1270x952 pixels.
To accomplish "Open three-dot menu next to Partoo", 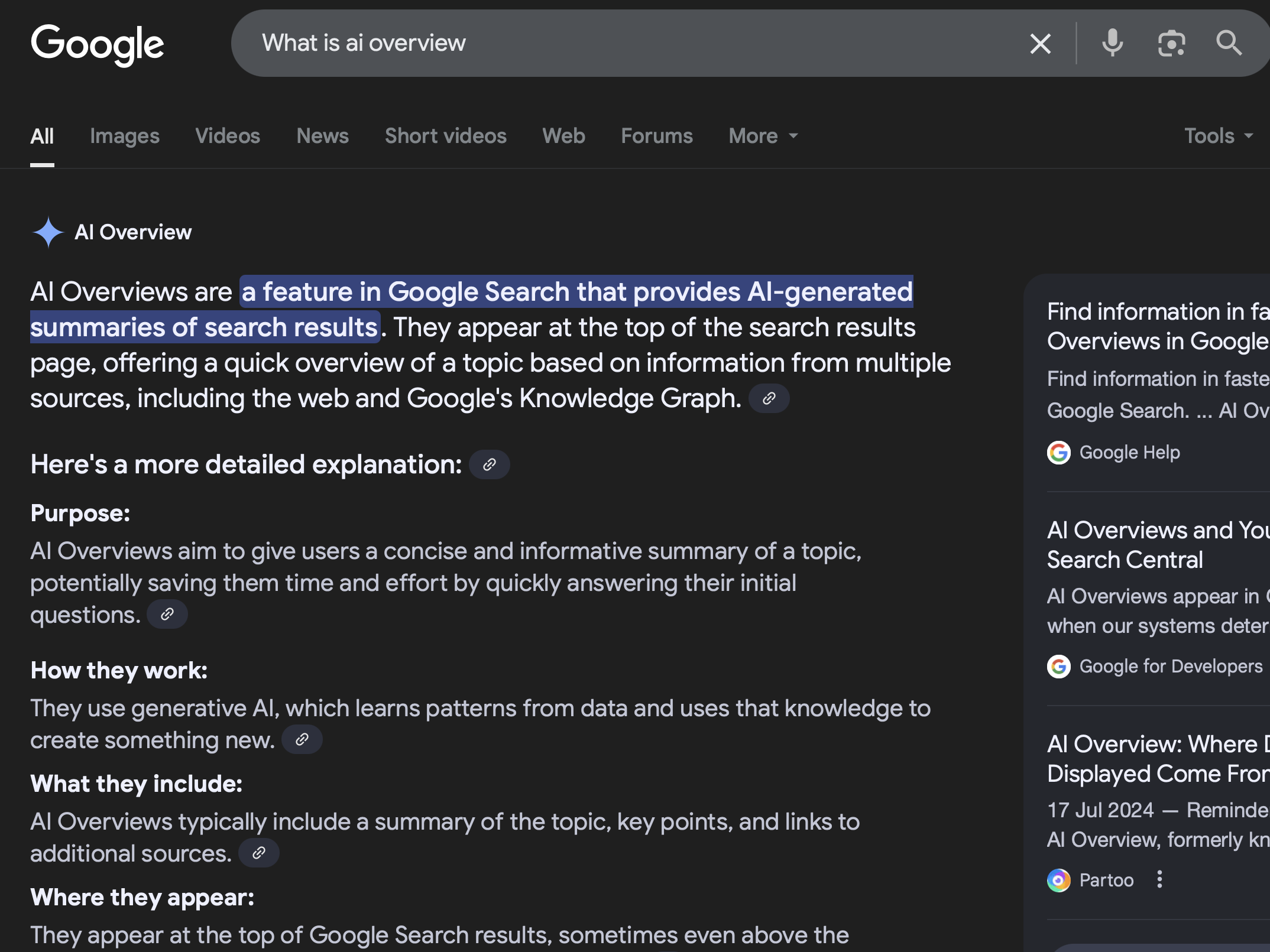I will pyautogui.click(x=1159, y=880).
